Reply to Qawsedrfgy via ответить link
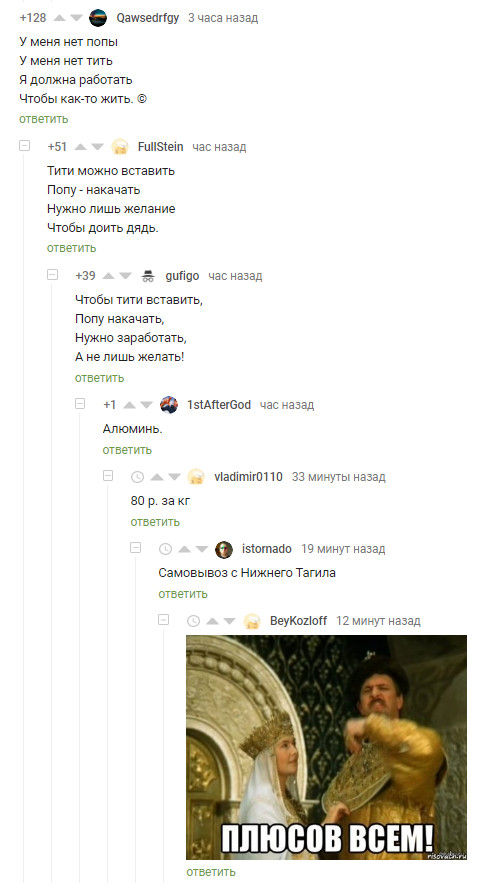The width and height of the screenshot is (496, 883). click(x=44, y=119)
